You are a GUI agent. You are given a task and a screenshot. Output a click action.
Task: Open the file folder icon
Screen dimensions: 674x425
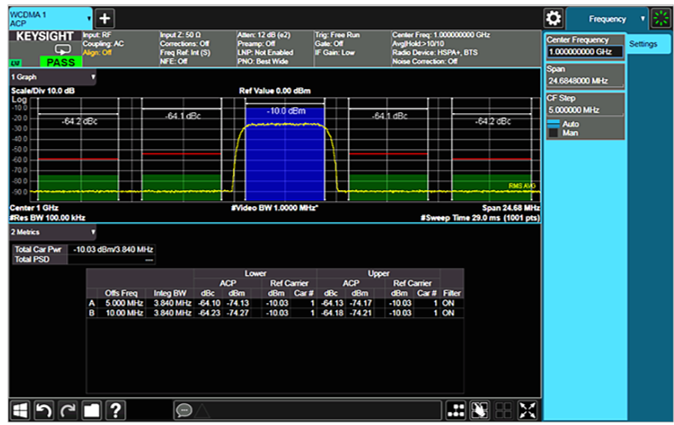(x=90, y=410)
